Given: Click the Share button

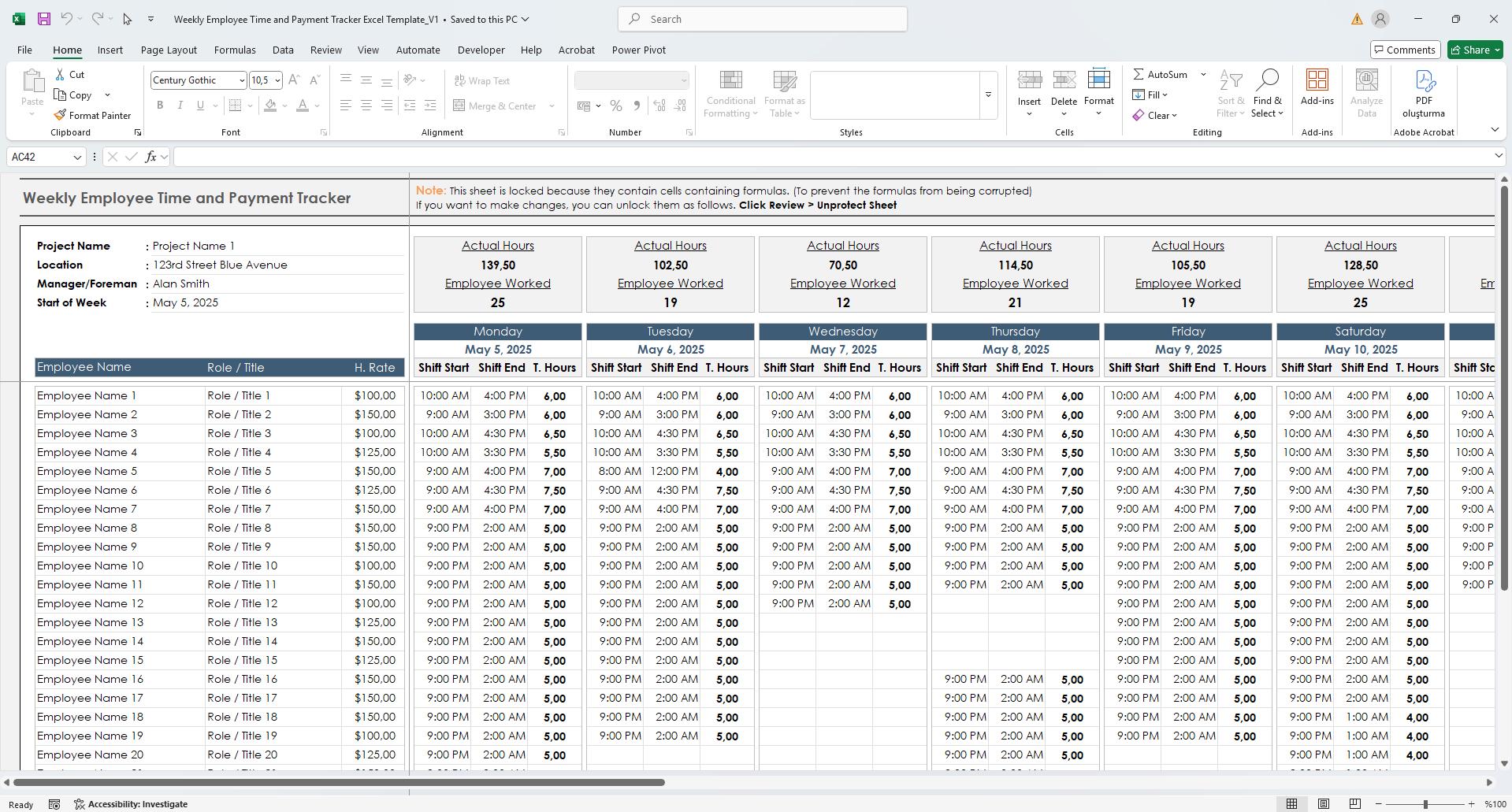Looking at the screenshot, I should pos(1475,50).
